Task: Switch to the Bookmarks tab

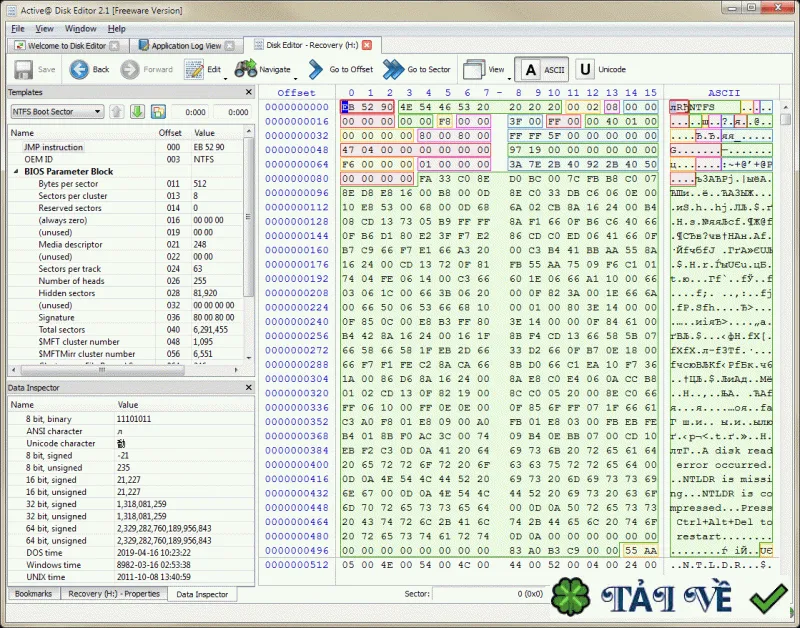Action: [x=34, y=593]
